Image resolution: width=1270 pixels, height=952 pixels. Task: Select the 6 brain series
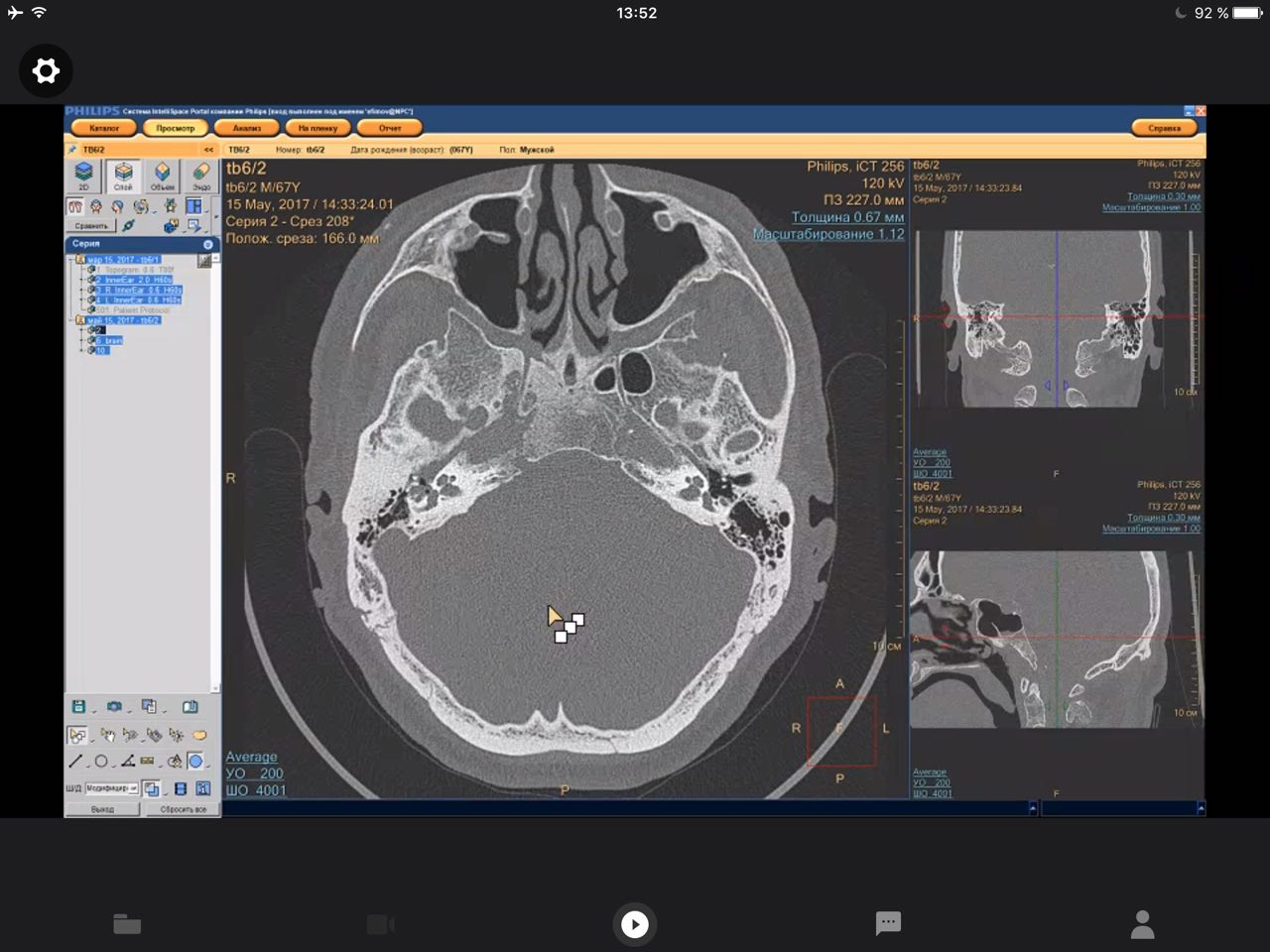coord(109,340)
